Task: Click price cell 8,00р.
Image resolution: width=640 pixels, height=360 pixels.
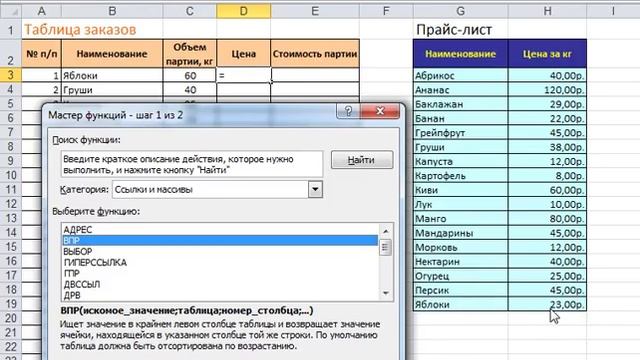Action: (x=547, y=175)
